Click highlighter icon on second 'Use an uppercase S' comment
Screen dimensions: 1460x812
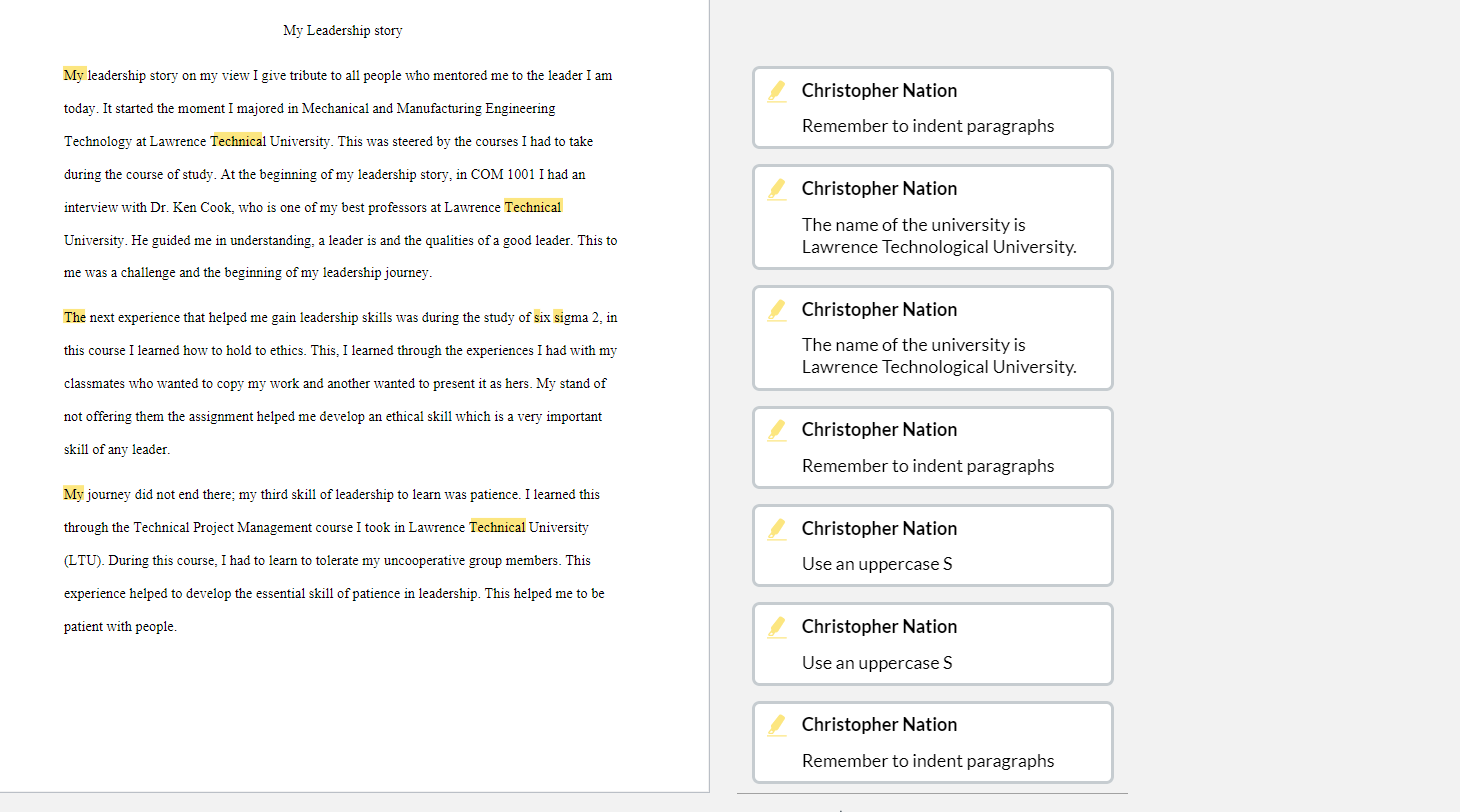777,627
